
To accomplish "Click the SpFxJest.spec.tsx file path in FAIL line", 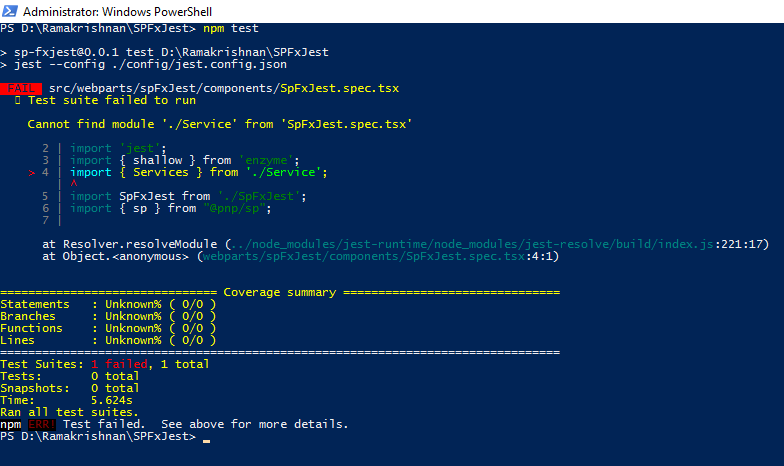I will pyautogui.click(x=224, y=88).
